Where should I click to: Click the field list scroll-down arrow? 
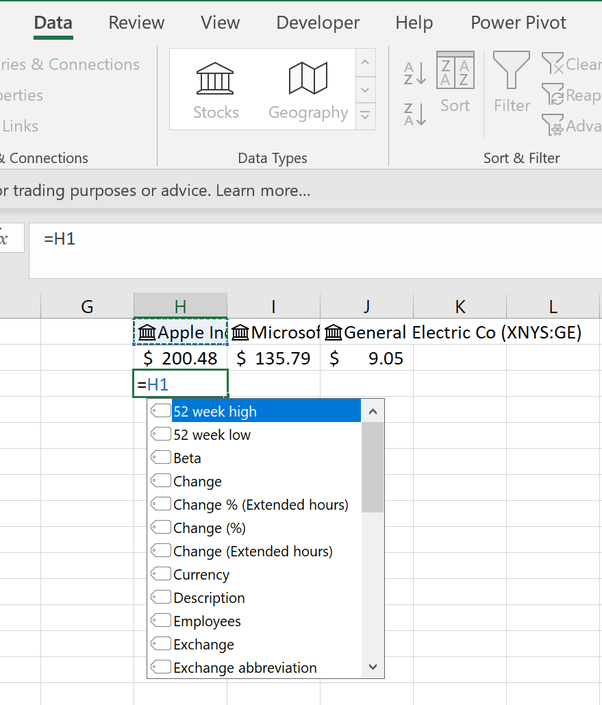(x=373, y=667)
